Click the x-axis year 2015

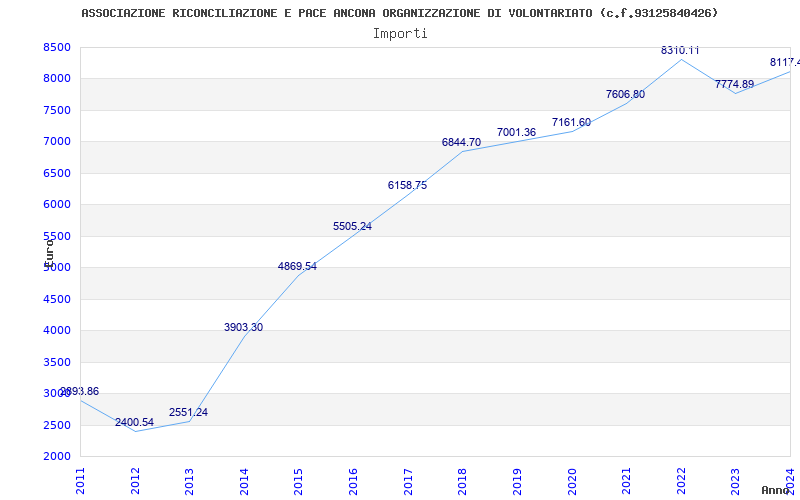click(x=298, y=481)
